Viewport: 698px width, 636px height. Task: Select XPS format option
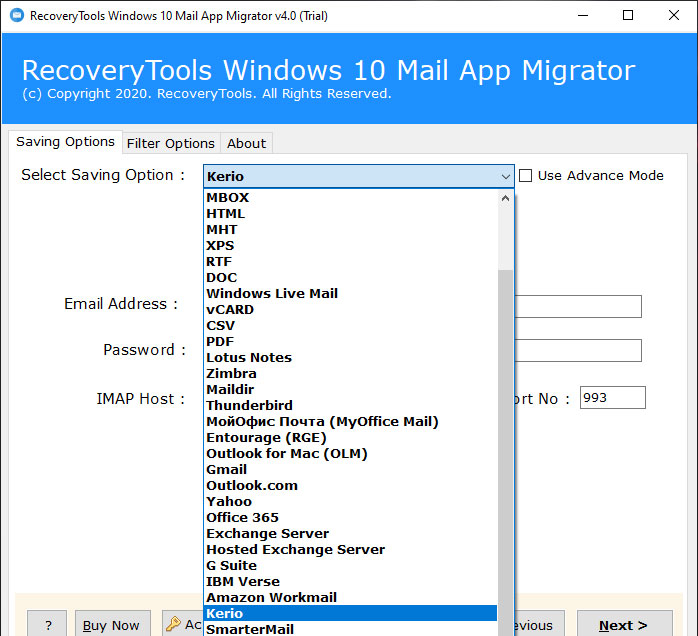point(351,246)
